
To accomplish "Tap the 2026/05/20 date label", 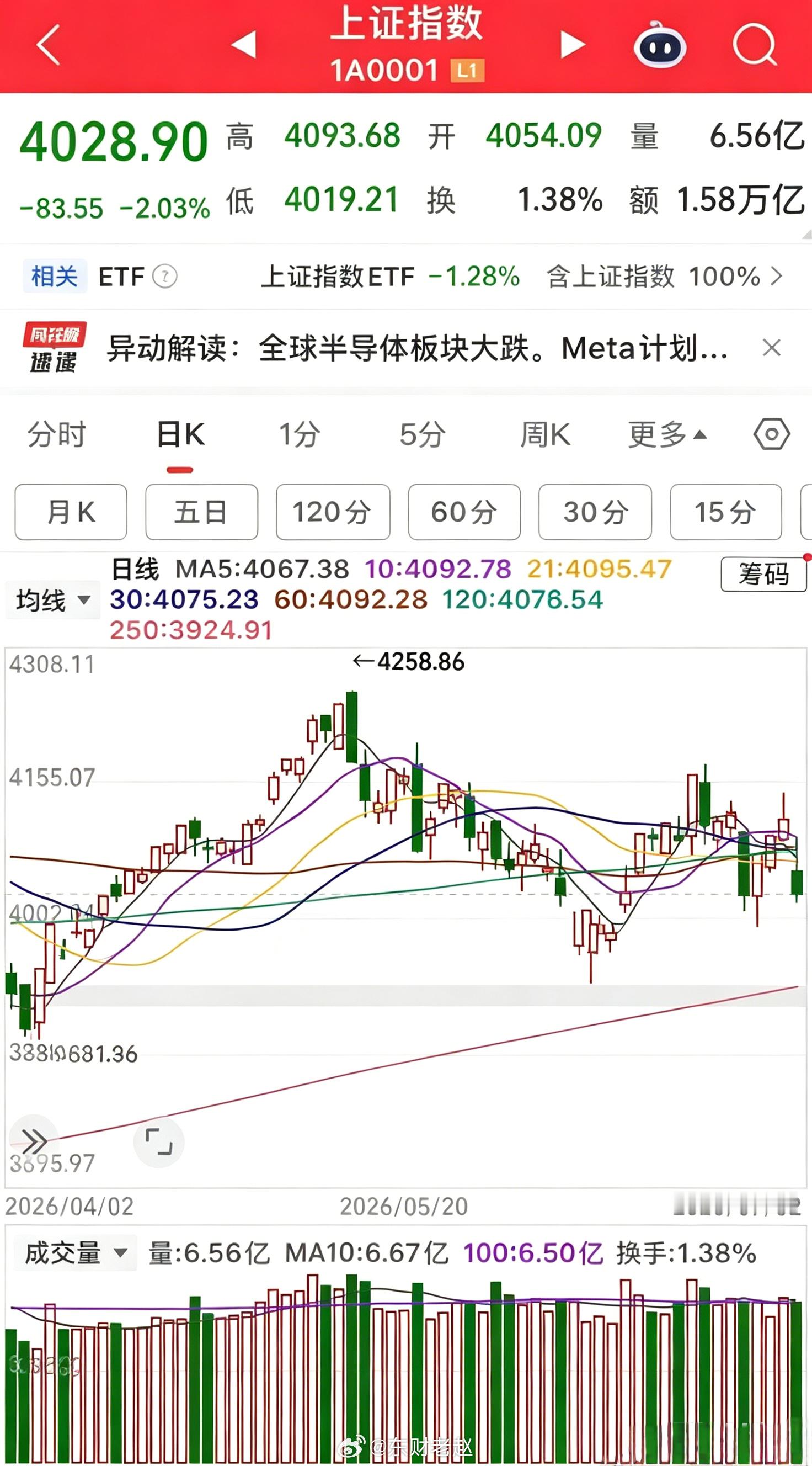I will pos(404,1206).
